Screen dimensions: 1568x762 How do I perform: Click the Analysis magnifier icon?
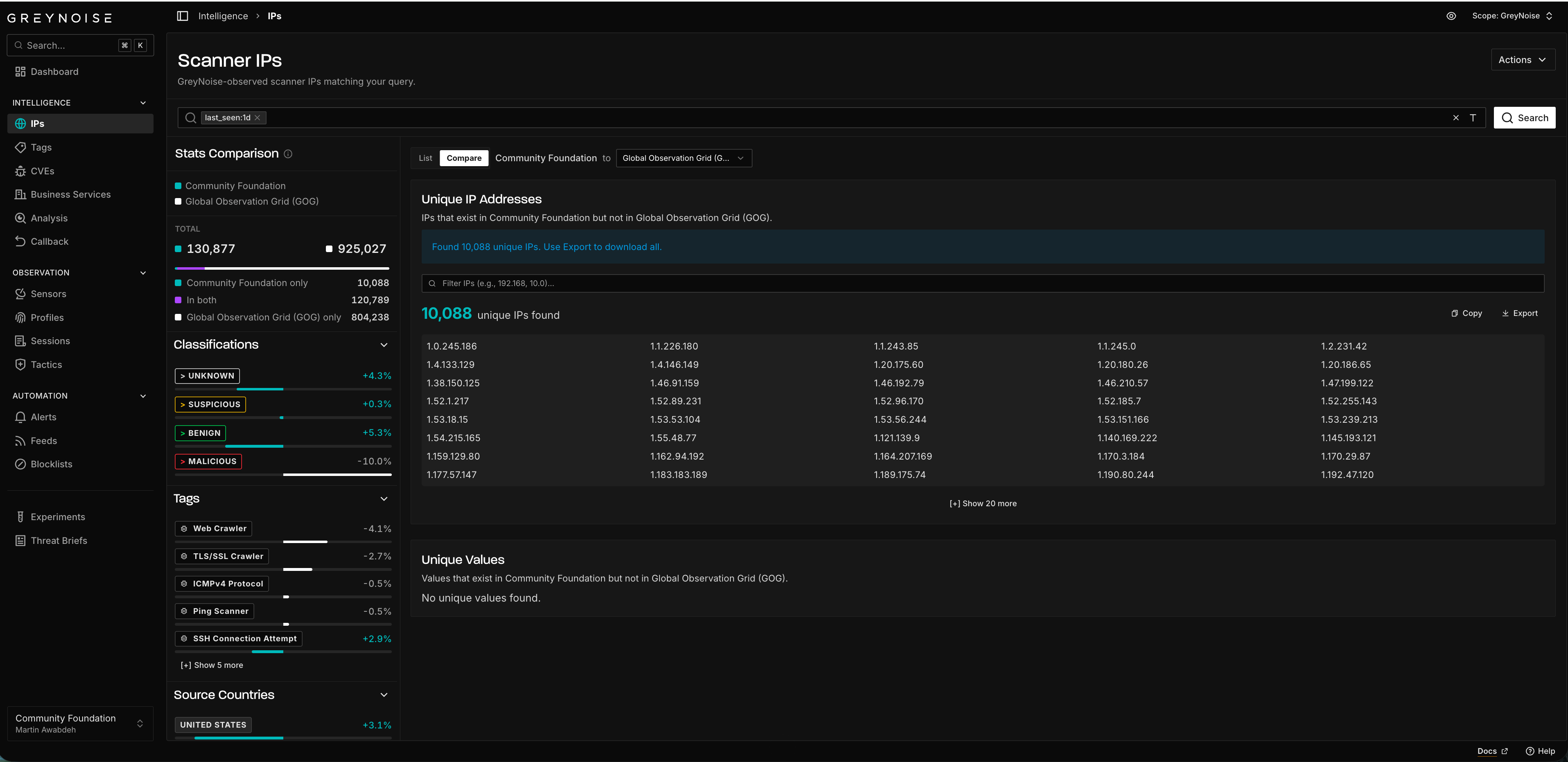pos(20,218)
